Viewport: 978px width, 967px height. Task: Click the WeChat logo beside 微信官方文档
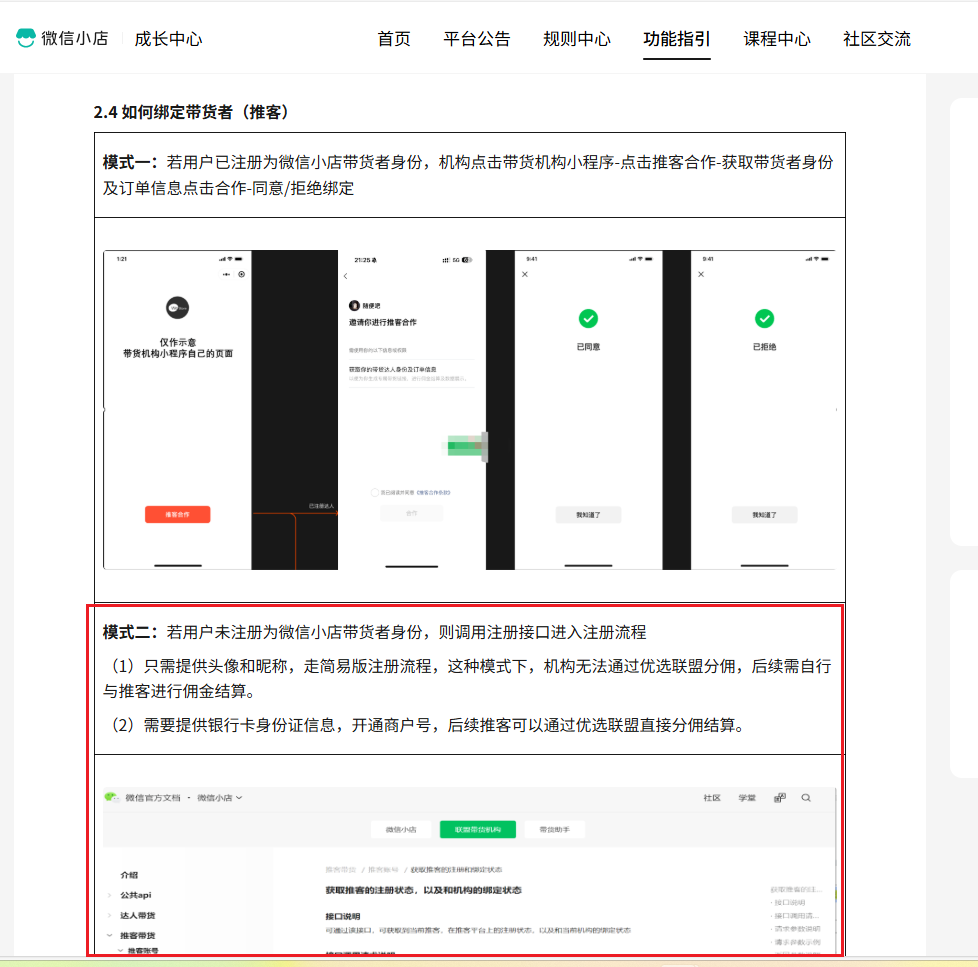click(x=112, y=797)
